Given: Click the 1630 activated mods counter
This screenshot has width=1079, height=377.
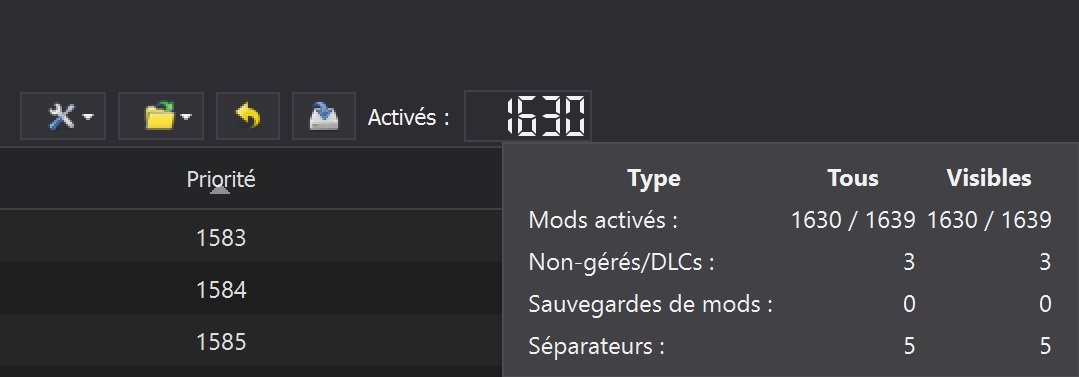Looking at the screenshot, I should [x=528, y=116].
